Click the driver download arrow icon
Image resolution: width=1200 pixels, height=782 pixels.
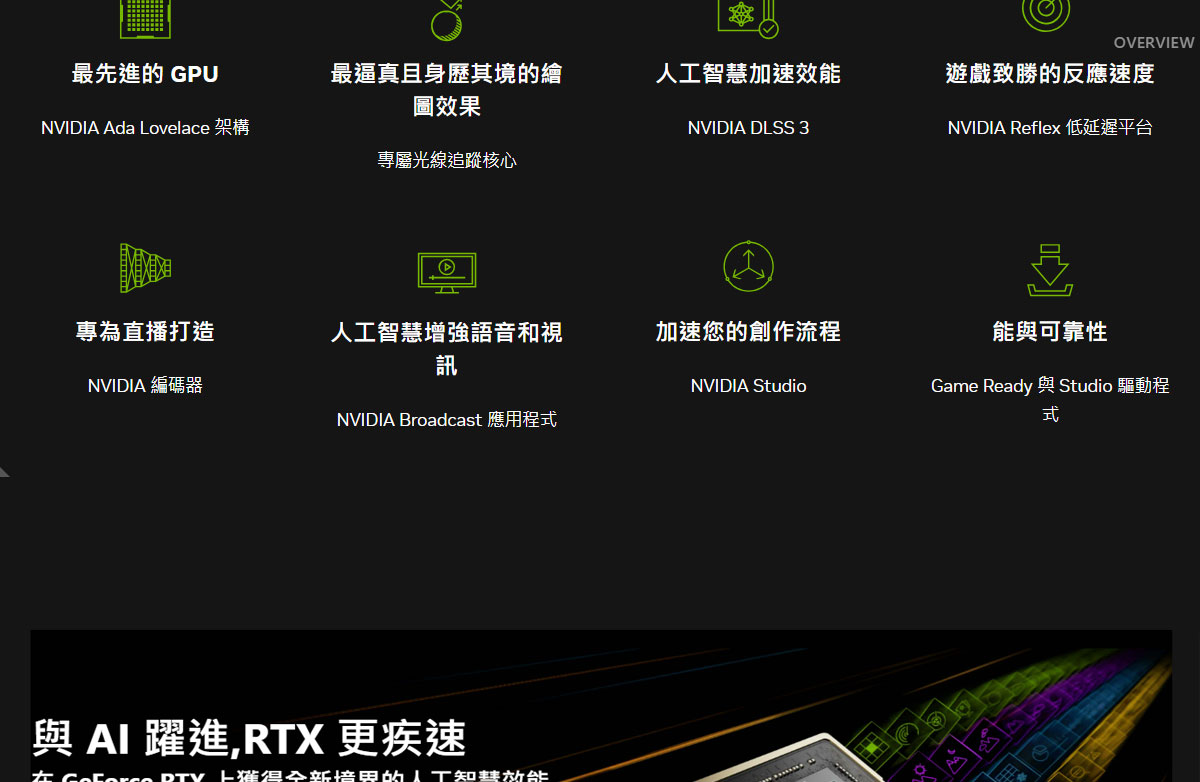[1050, 270]
